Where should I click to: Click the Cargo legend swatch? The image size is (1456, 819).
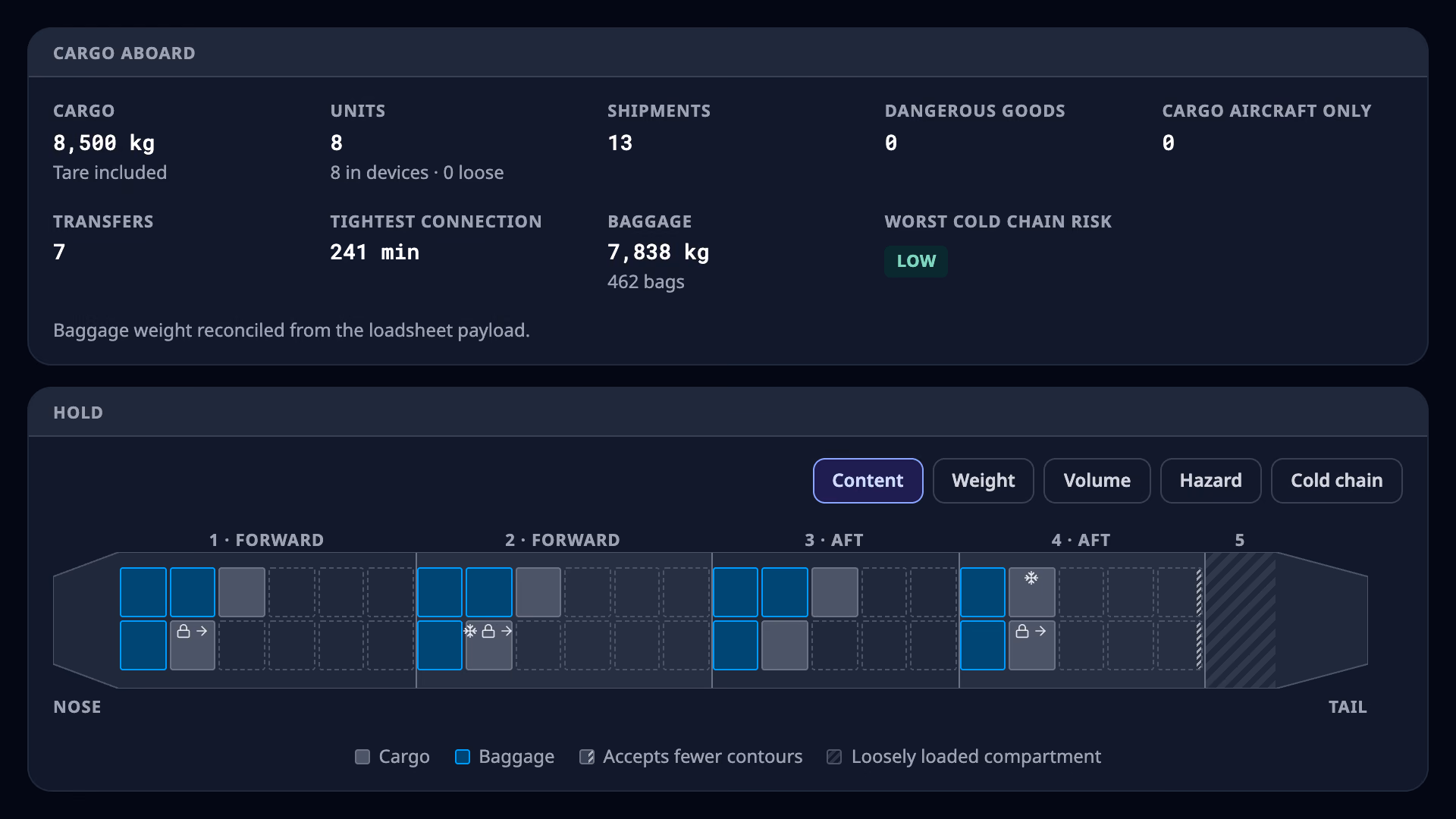tap(362, 757)
